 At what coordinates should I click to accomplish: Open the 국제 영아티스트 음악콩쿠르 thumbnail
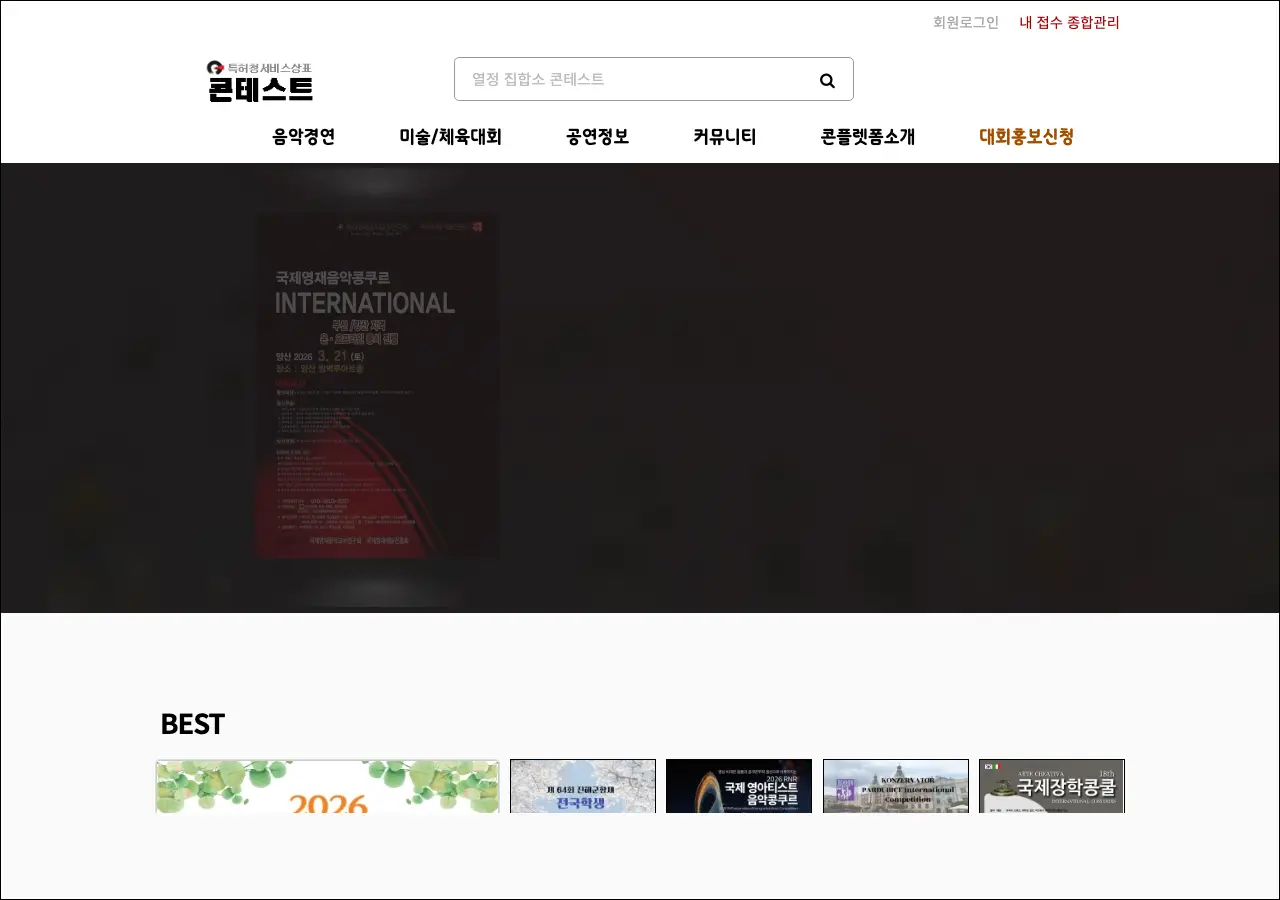(x=739, y=787)
